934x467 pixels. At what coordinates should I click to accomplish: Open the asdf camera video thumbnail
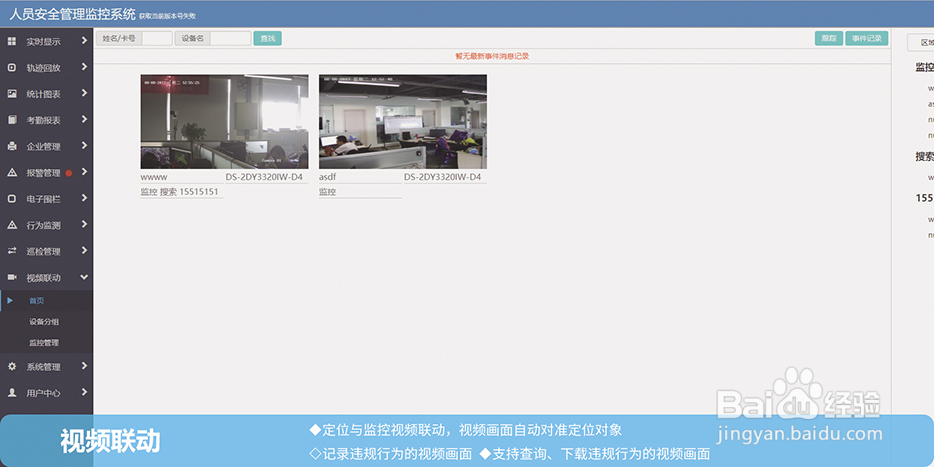tap(403, 122)
